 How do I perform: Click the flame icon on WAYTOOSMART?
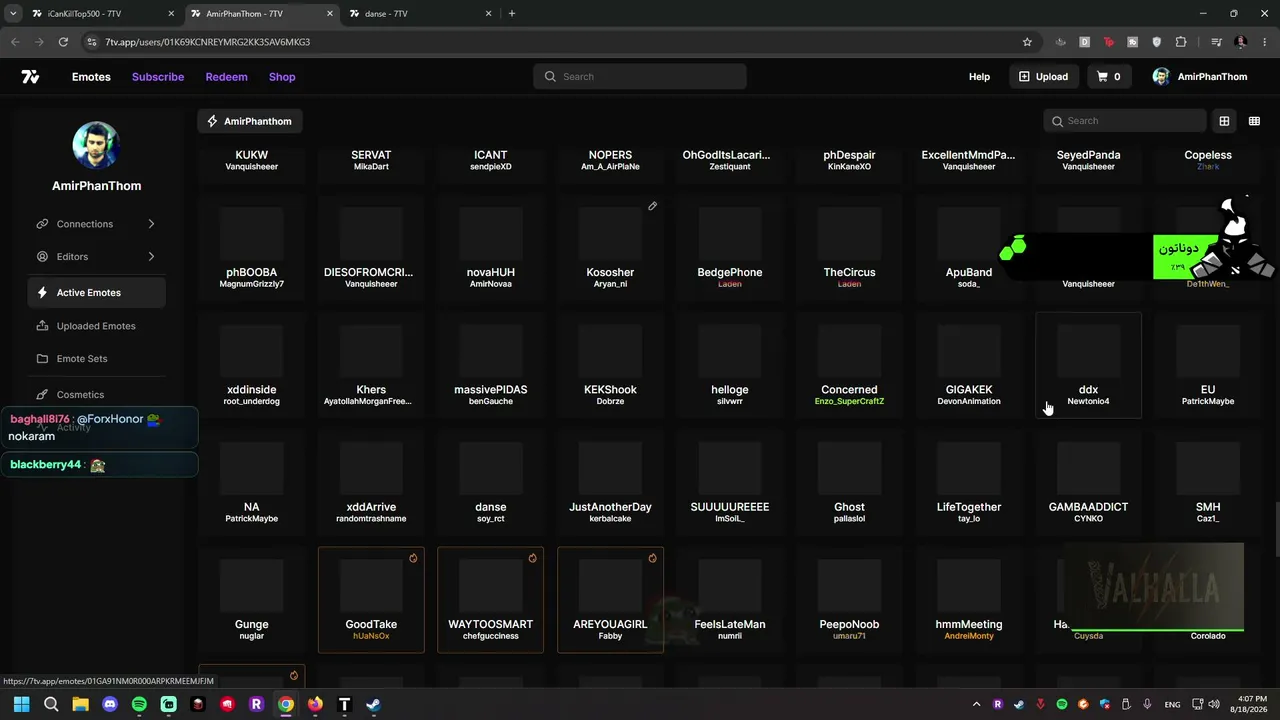tap(532, 558)
